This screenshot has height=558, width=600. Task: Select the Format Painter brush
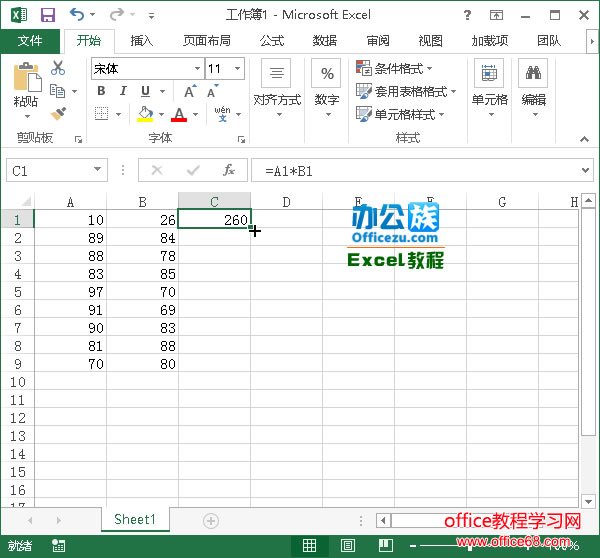pyautogui.click(x=58, y=114)
